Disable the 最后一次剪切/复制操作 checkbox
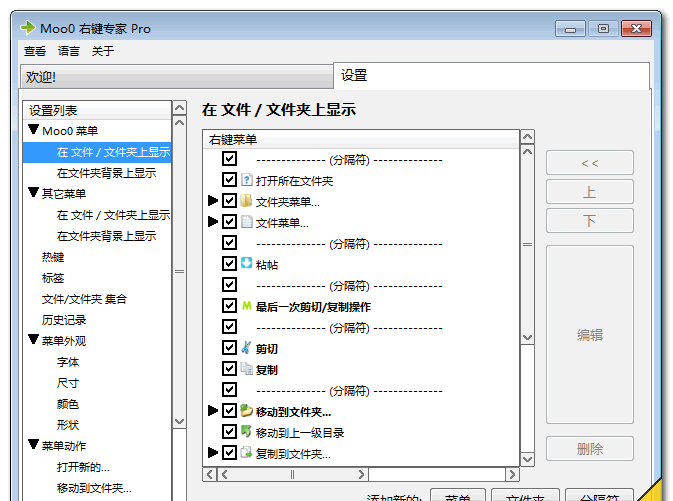Image resolution: width=673 pixels, height=501 pixels. pyautogui.click(x=229, y=305)
